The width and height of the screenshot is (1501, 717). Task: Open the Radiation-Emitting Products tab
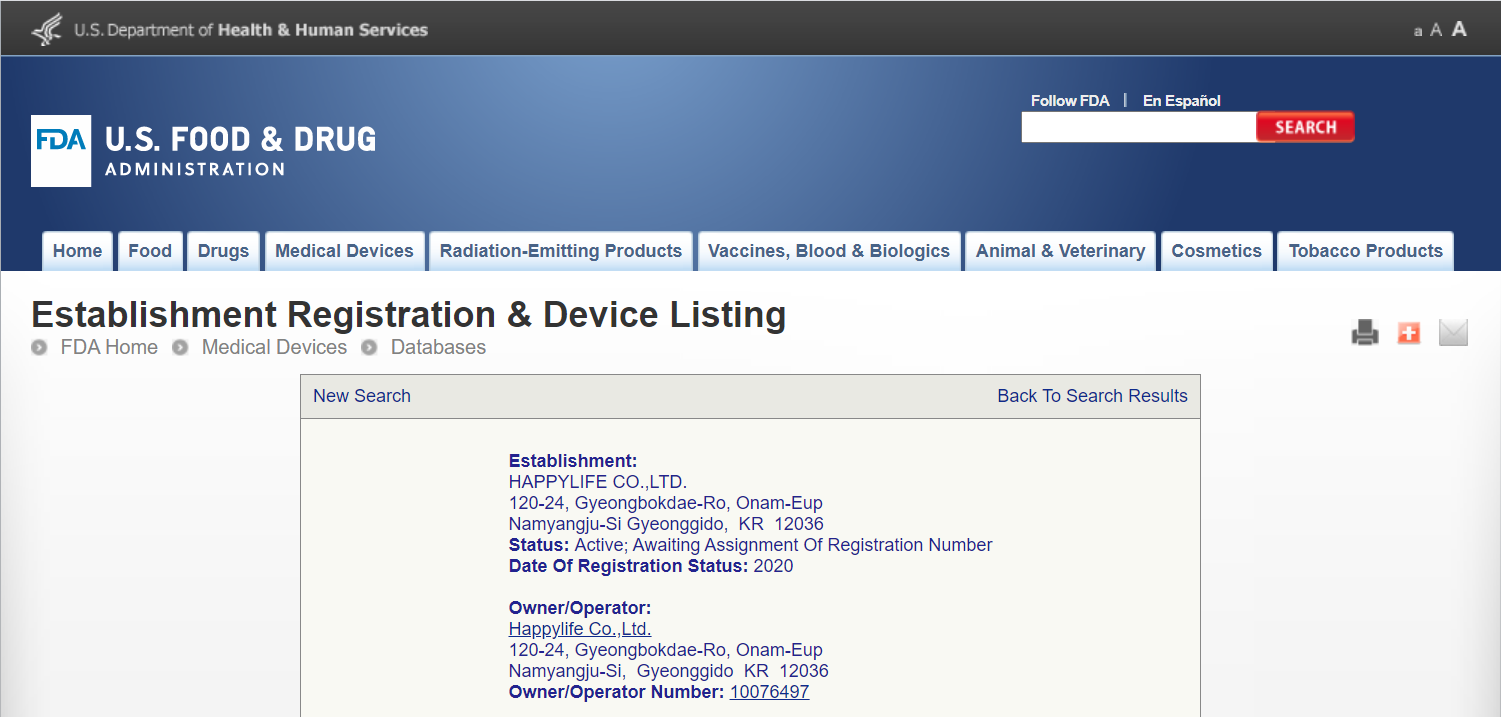click(561, 251)
